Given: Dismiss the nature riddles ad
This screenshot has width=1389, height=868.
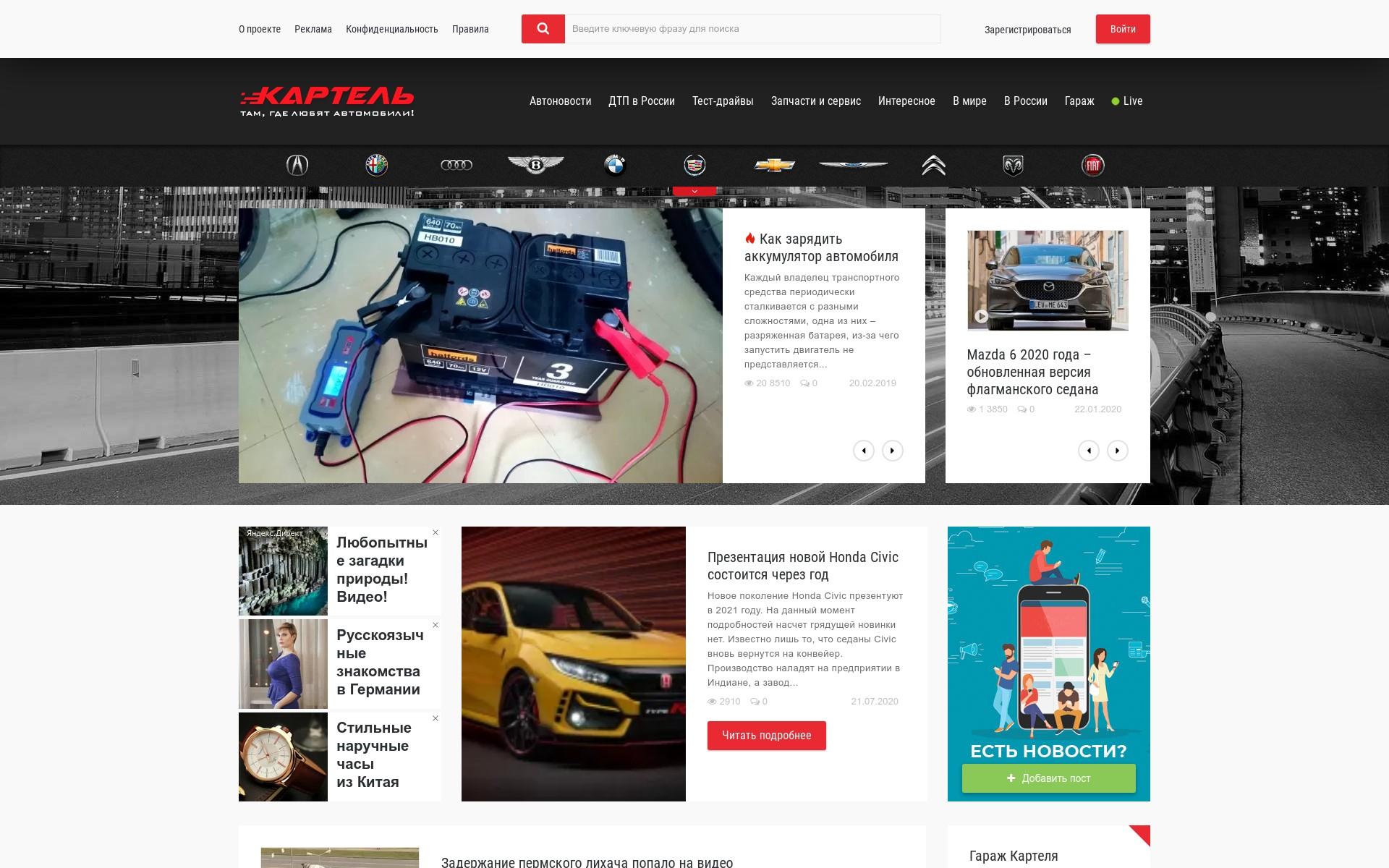Looking at the screenshot, I should [436, 532].
